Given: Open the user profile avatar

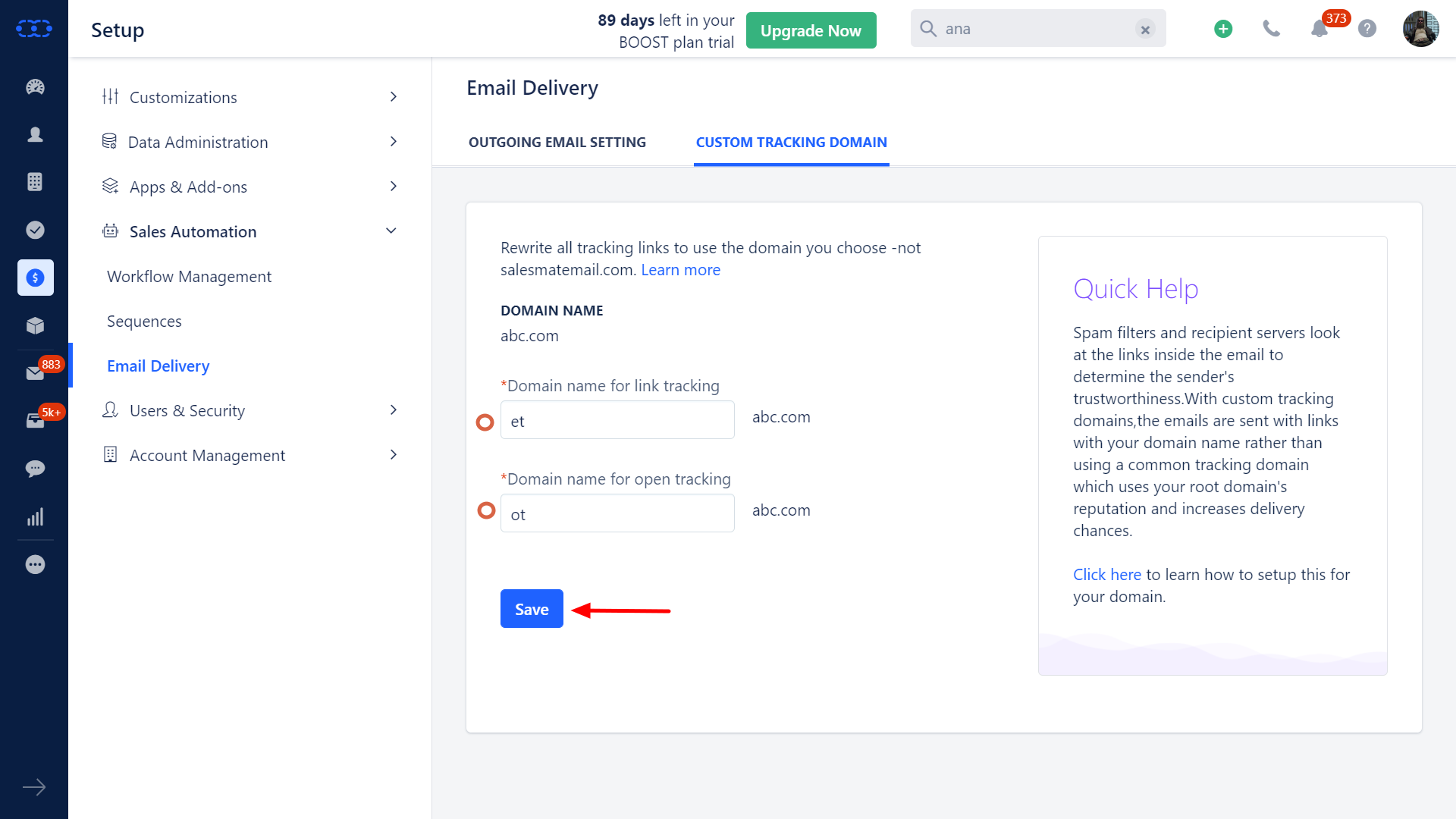Looking at the screenshot, I should pyautogui.click(x=1420, y=29).
